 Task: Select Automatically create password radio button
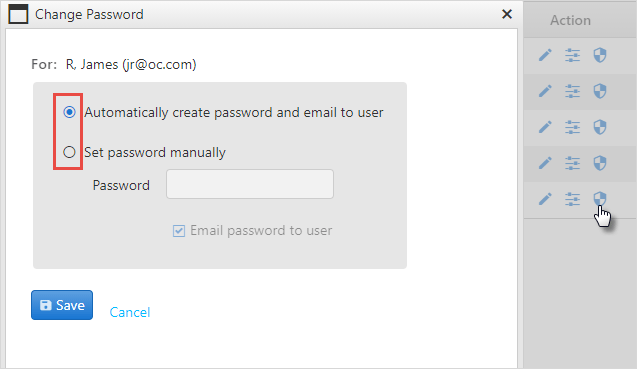pos(69,112)
